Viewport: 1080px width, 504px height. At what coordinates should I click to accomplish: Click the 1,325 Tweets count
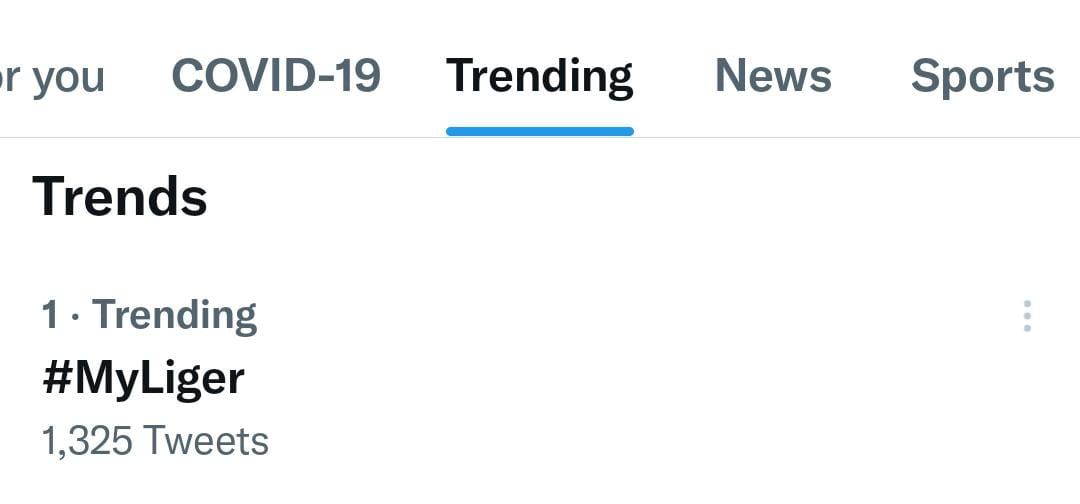(x=155, y=441)
